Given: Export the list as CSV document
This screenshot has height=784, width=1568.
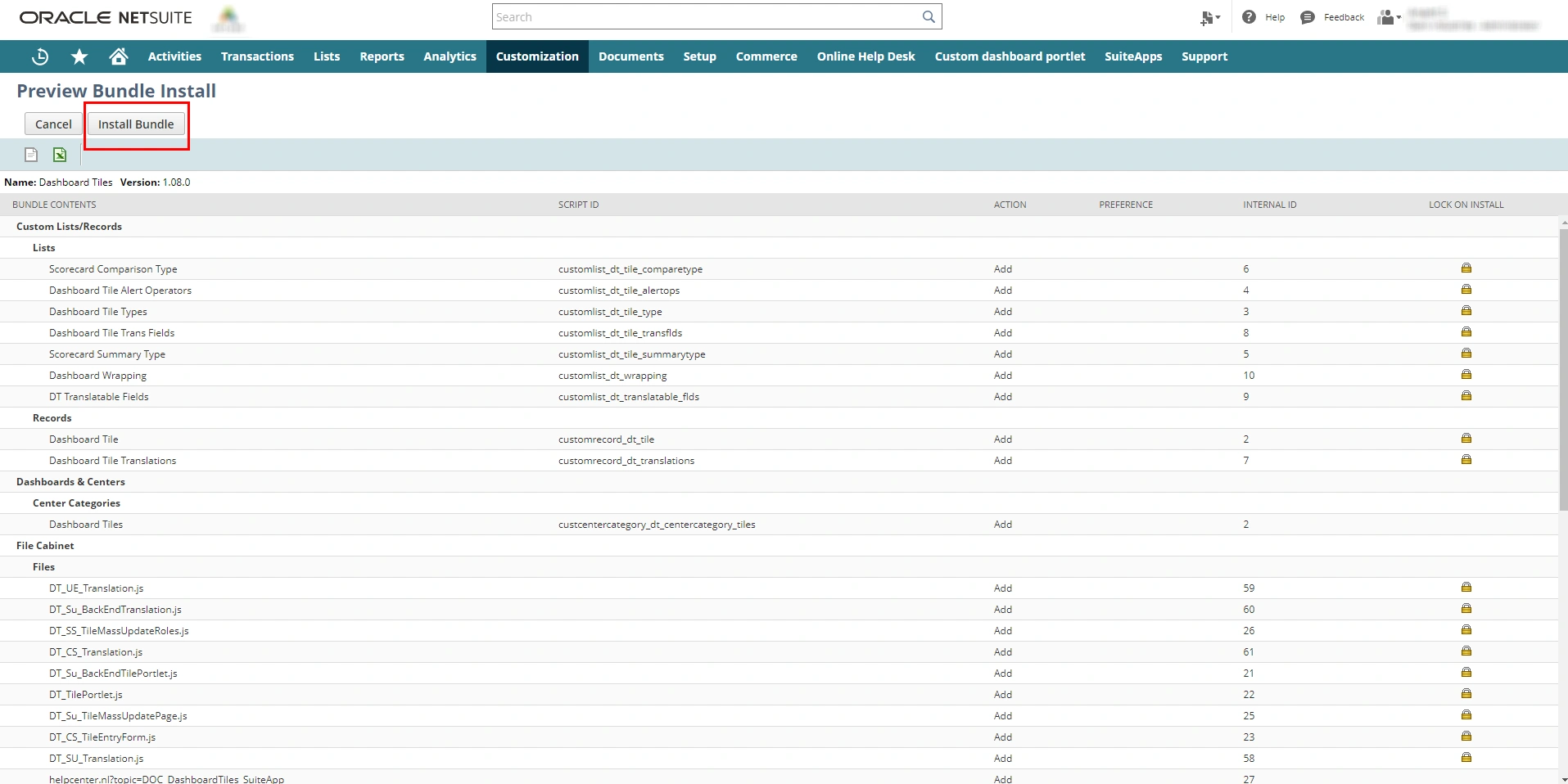Looking at the screenshot, I should coord(31,155).
